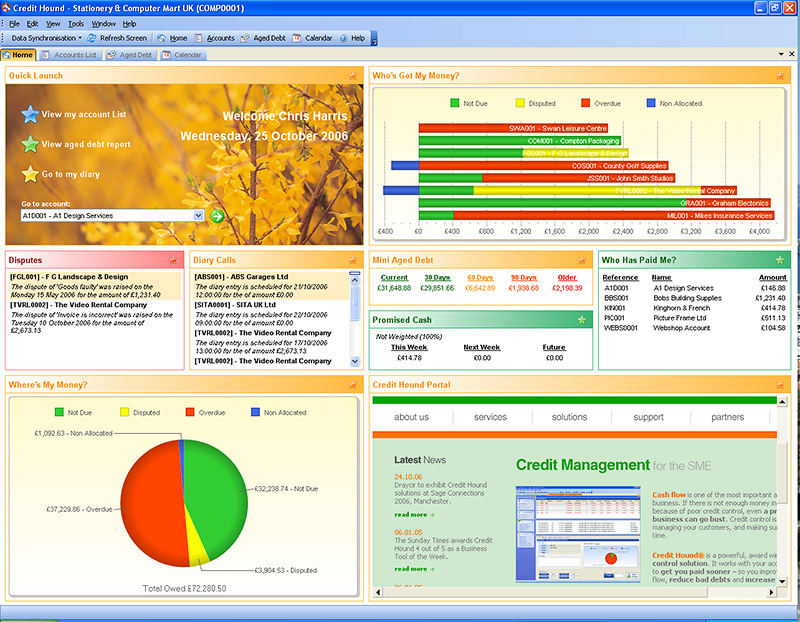Select the FGL001 F G Landscape dispute entry
The height and width of the screenshot is (622, 800).
point(95,286)
